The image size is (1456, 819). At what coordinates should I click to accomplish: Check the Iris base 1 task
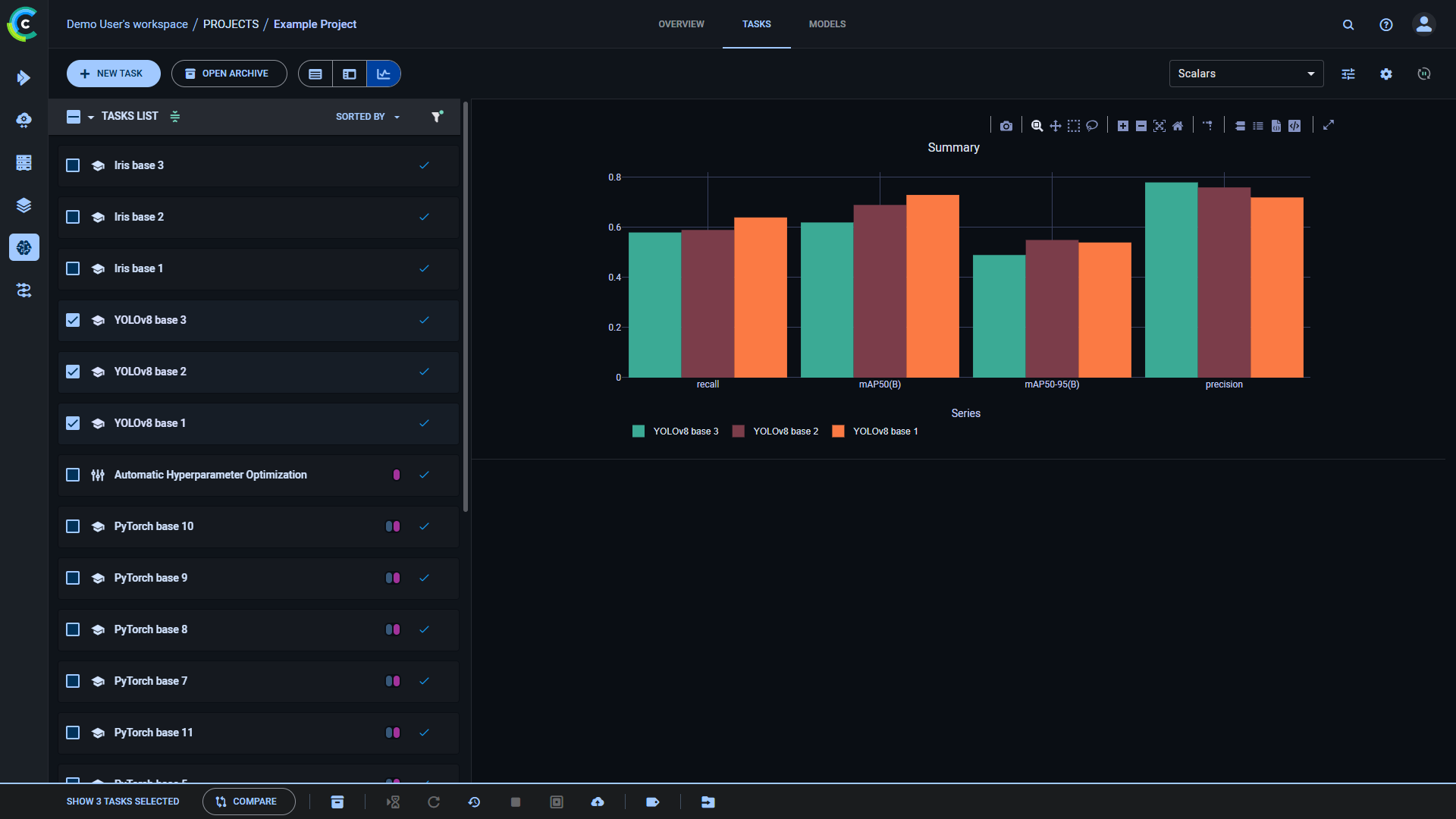(73, 268)
